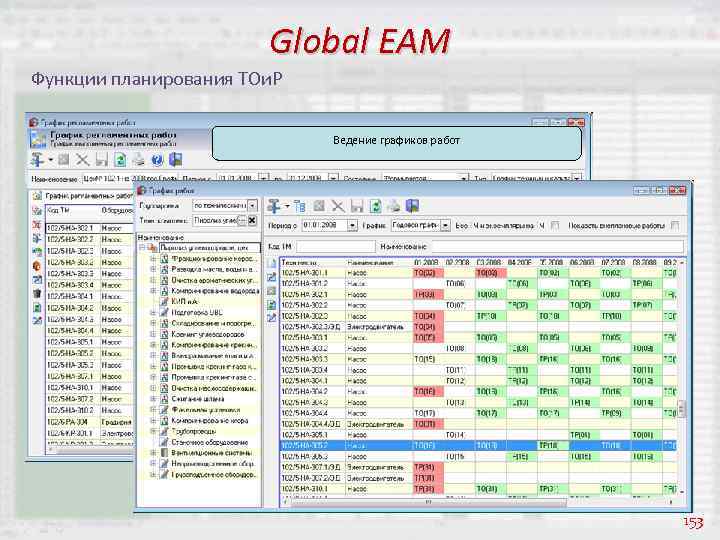Click red ТО(02) cell in row 102/5НА-301.1
Image resolution: width=720 pixels, height=540 pixels.
(428, 273)
